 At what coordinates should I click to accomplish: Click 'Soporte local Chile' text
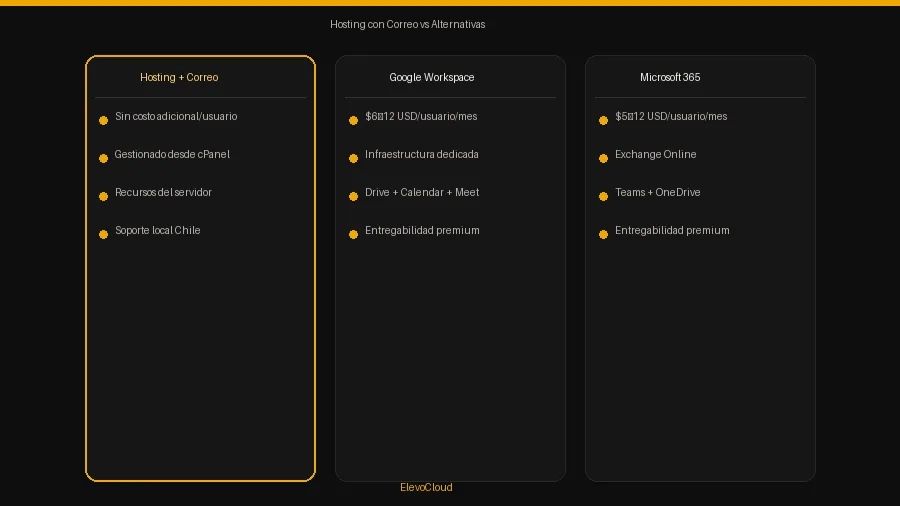coord(158,230)
